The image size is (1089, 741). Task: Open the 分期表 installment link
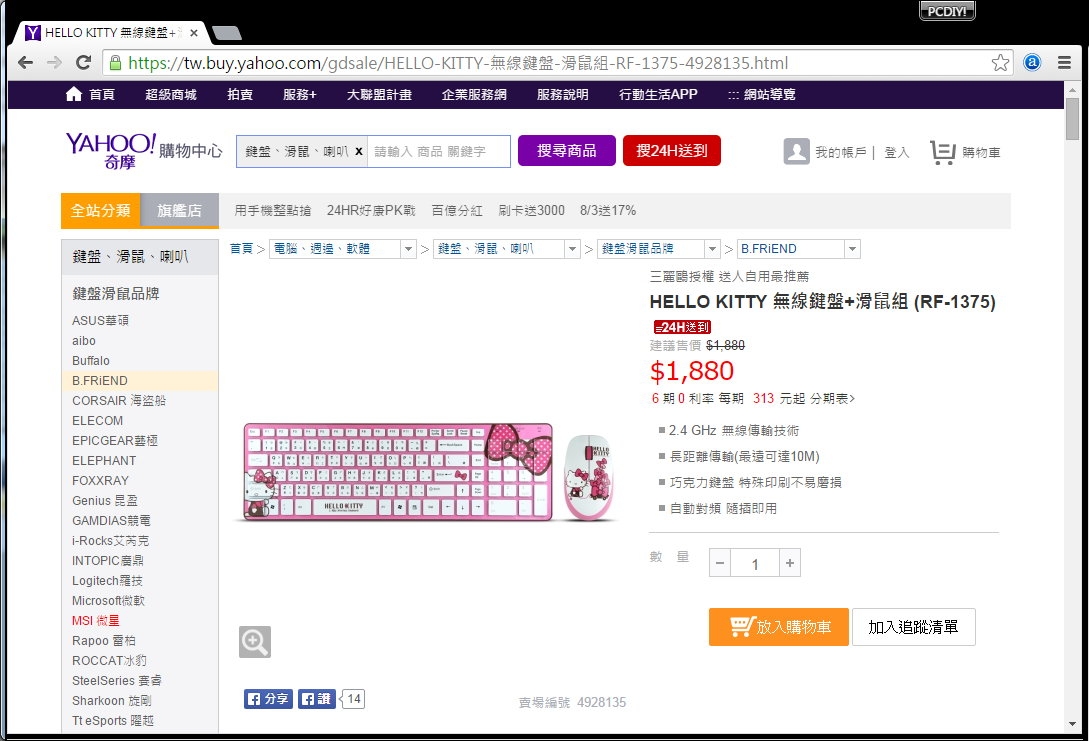[832, 399]
